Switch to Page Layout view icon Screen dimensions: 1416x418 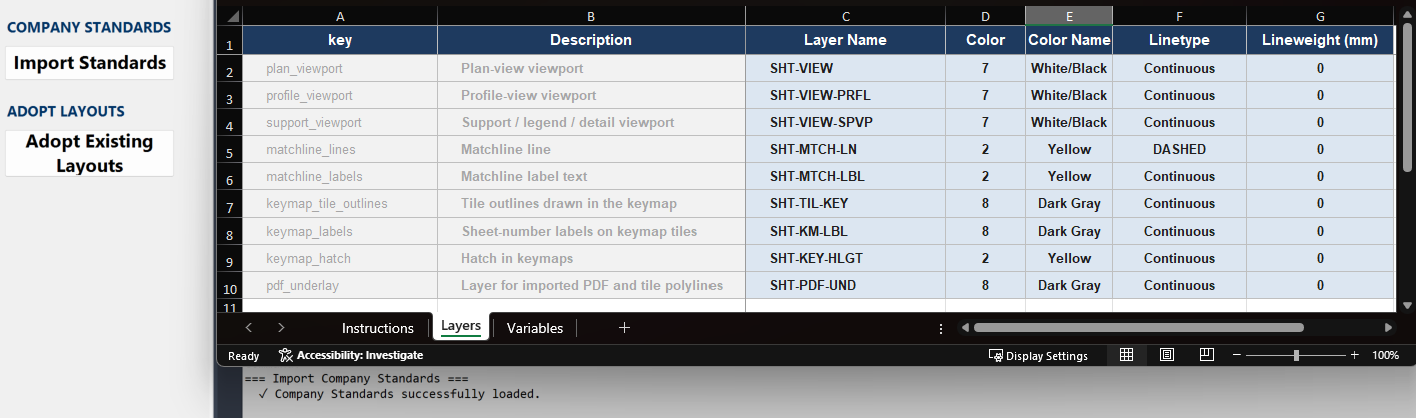pyautogui.click(x=1166, y=355)
